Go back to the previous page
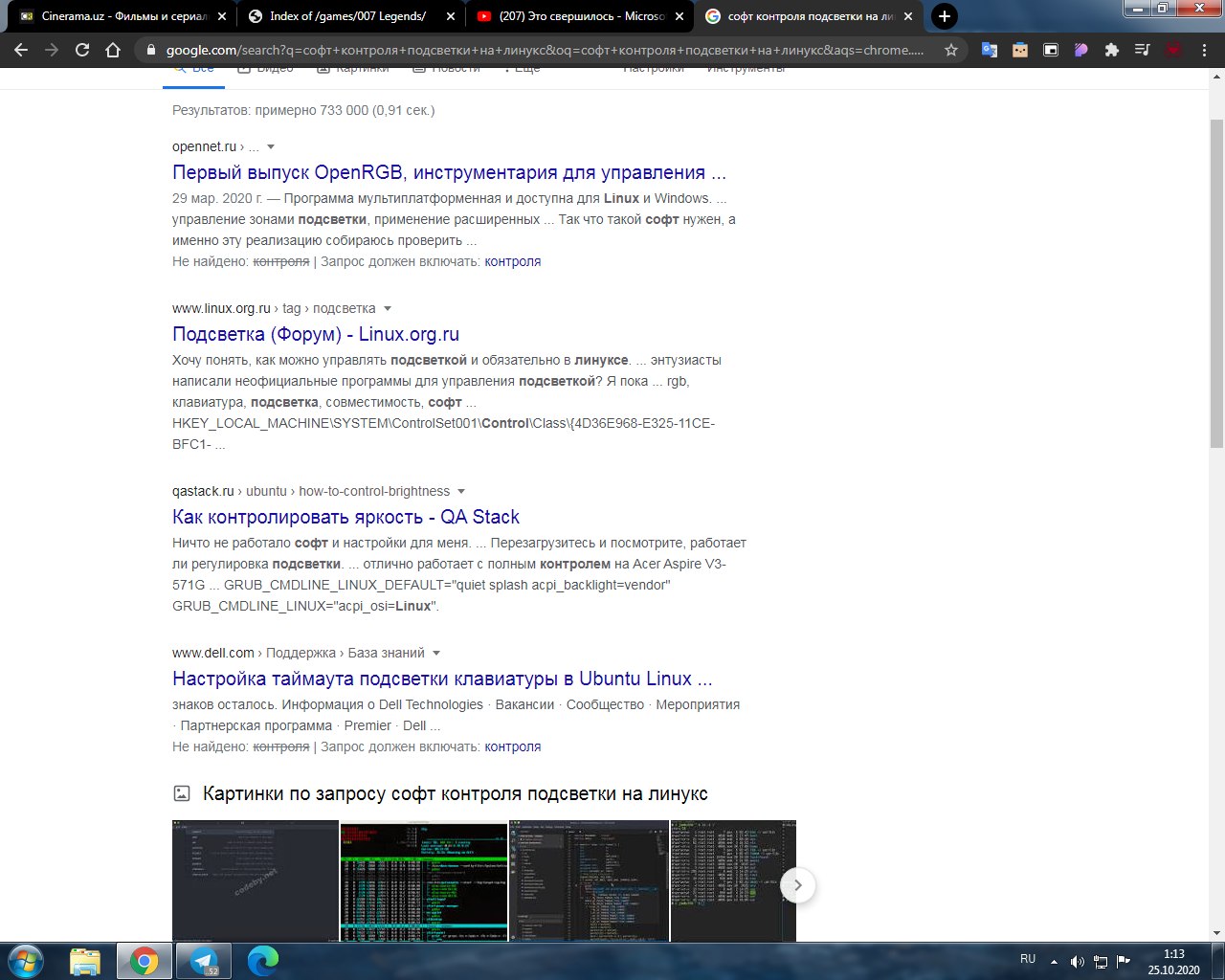The height and width of the screenshot is (980, 1225). coord(21,50)
